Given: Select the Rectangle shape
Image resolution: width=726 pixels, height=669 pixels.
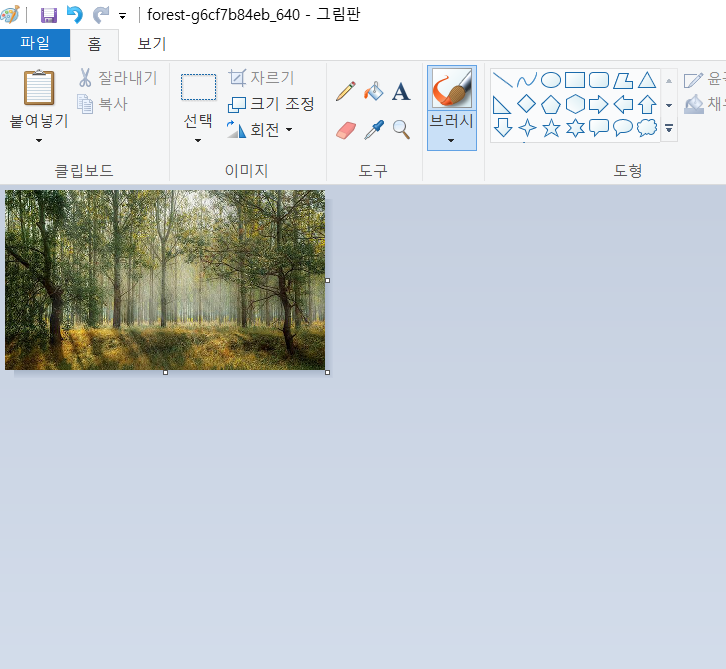Looking at the screenshot, I should click(575, 80).
